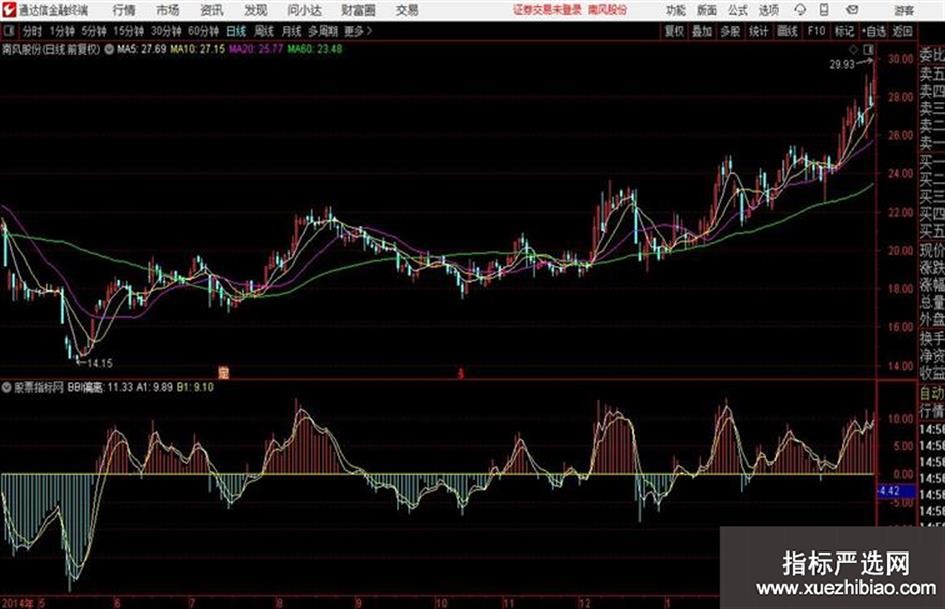Screen dimensions: 945x609
Task: Open the 选项 menu
Action: (769, 10)
